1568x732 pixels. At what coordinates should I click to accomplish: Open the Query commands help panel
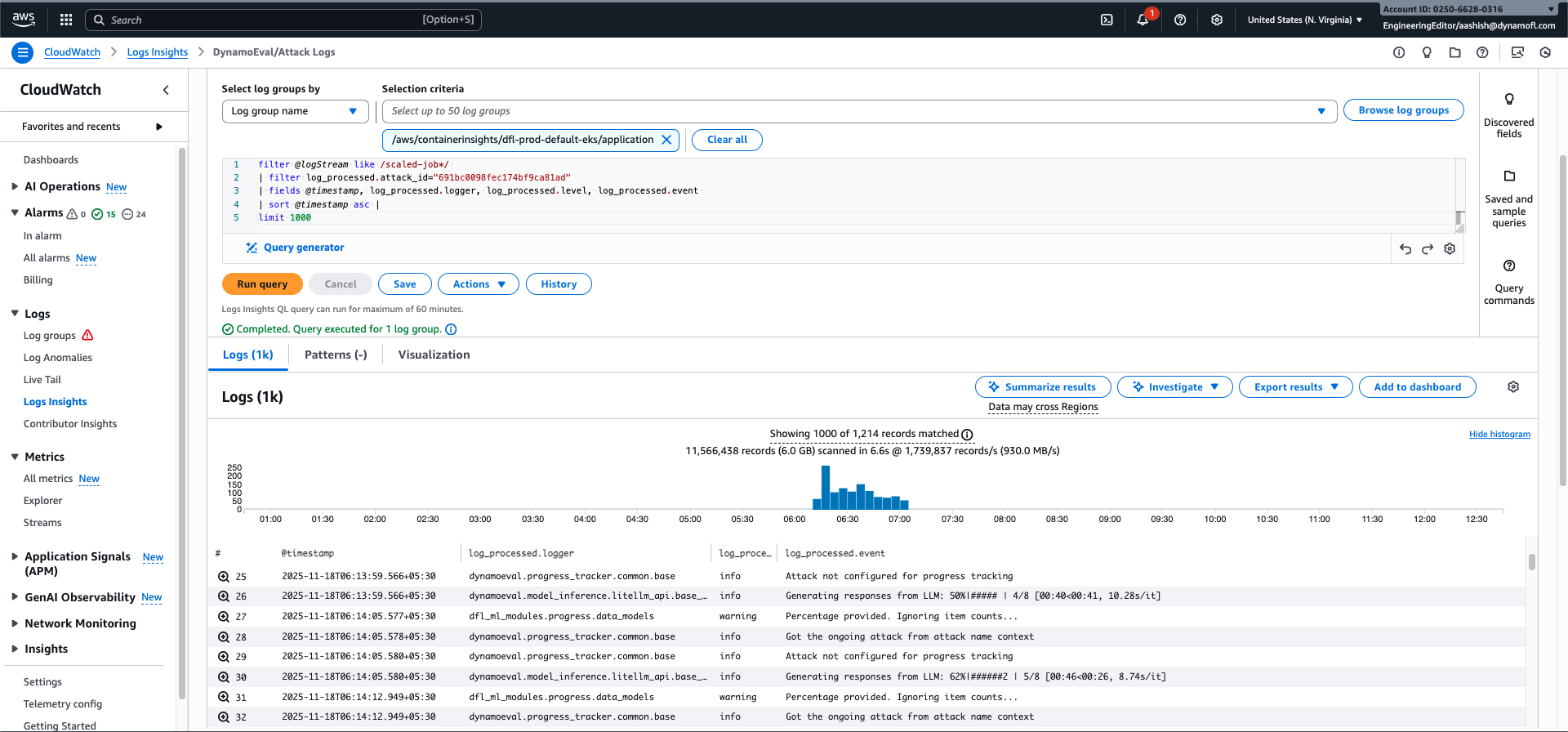(x=1508, y=283)
